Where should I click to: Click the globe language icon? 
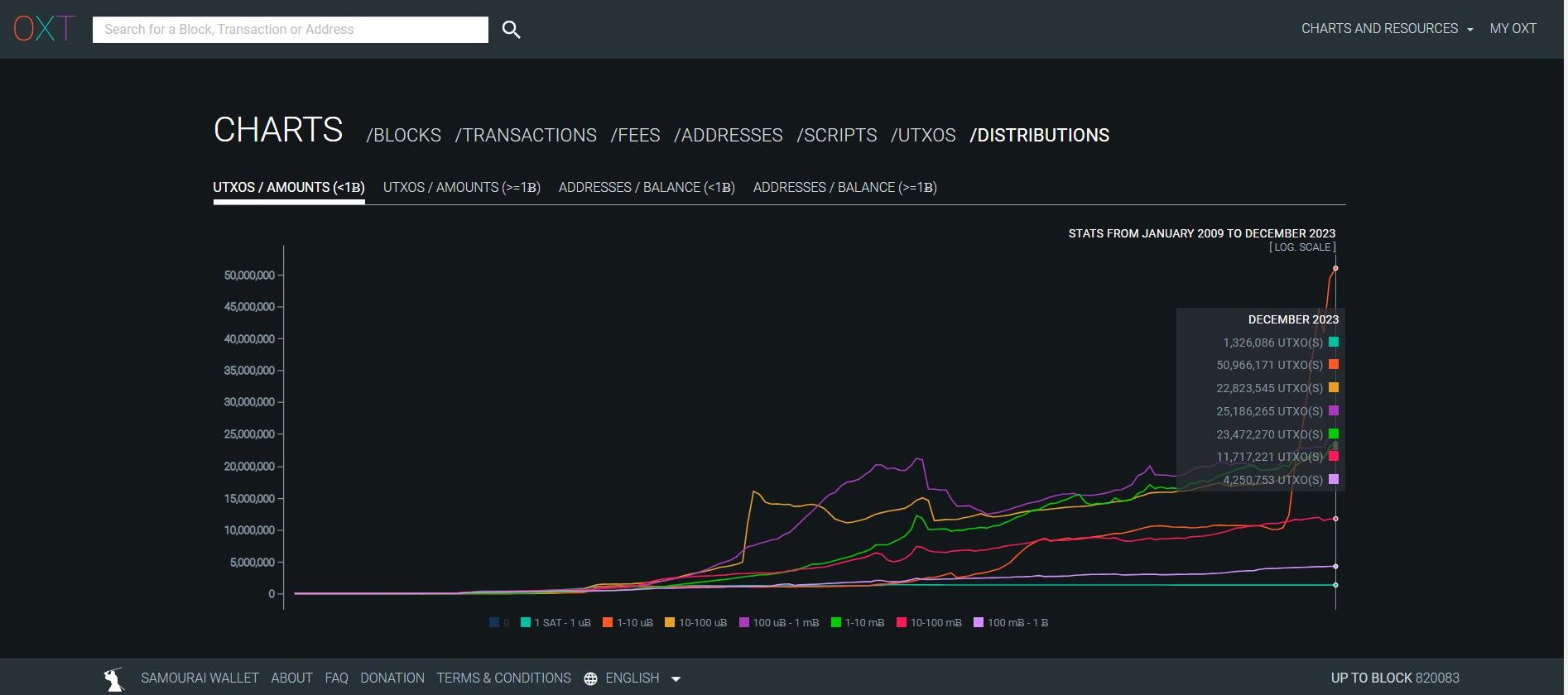pos(590,678)
